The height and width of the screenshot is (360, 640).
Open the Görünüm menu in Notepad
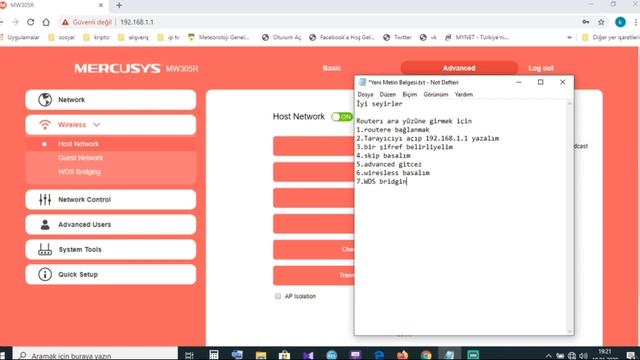tap(436, 94)
